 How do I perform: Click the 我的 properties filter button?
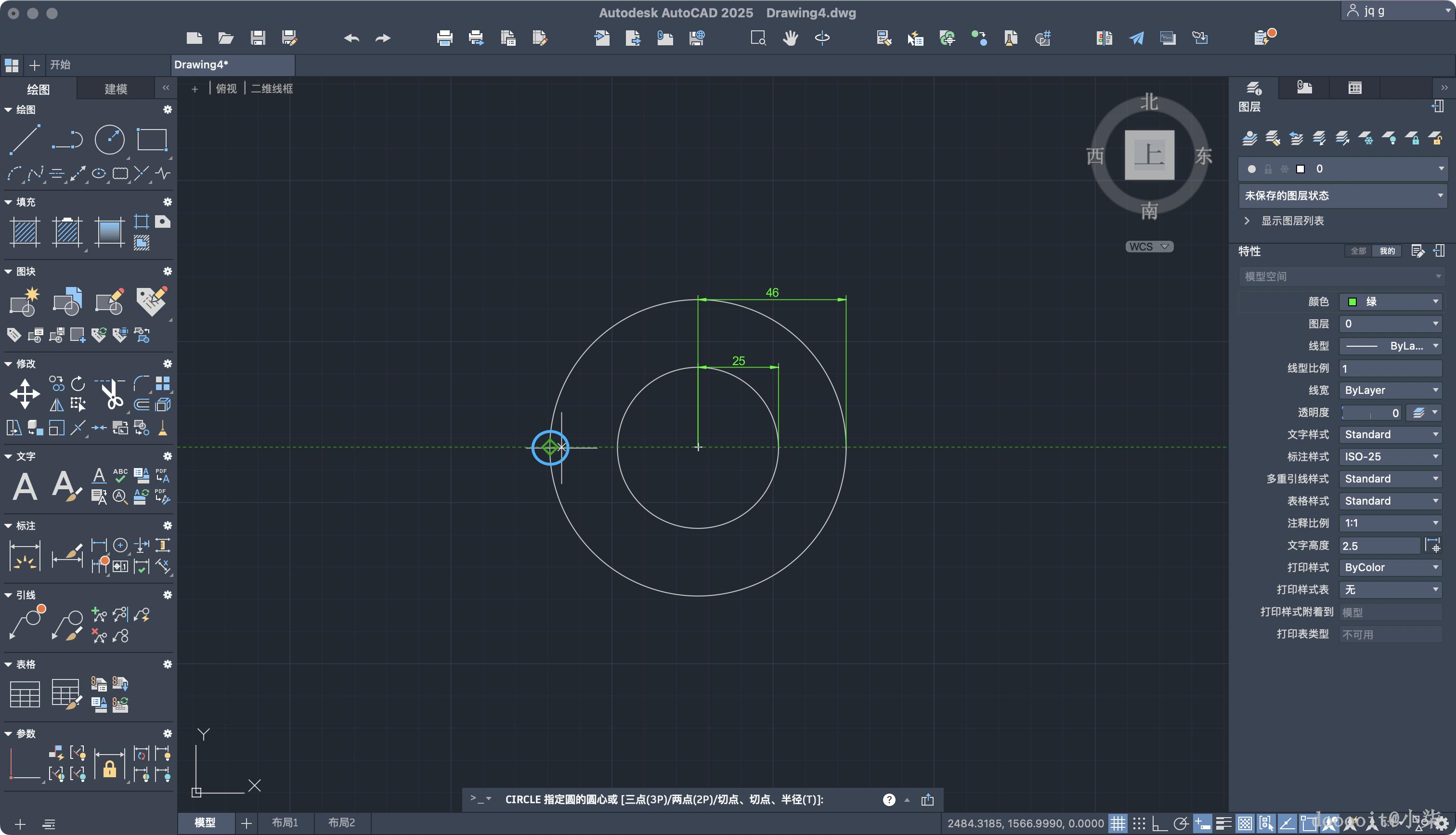[1387, 251]
